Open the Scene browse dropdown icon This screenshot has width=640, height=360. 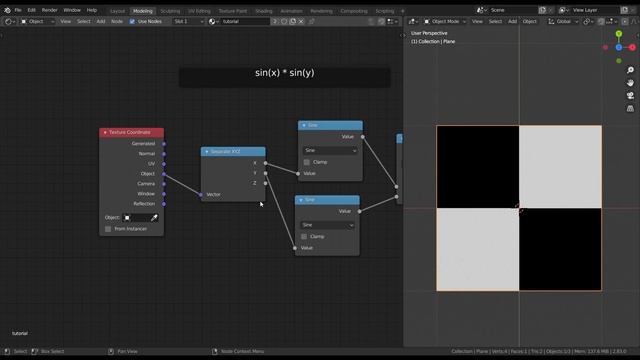click(x=482, y=10)
